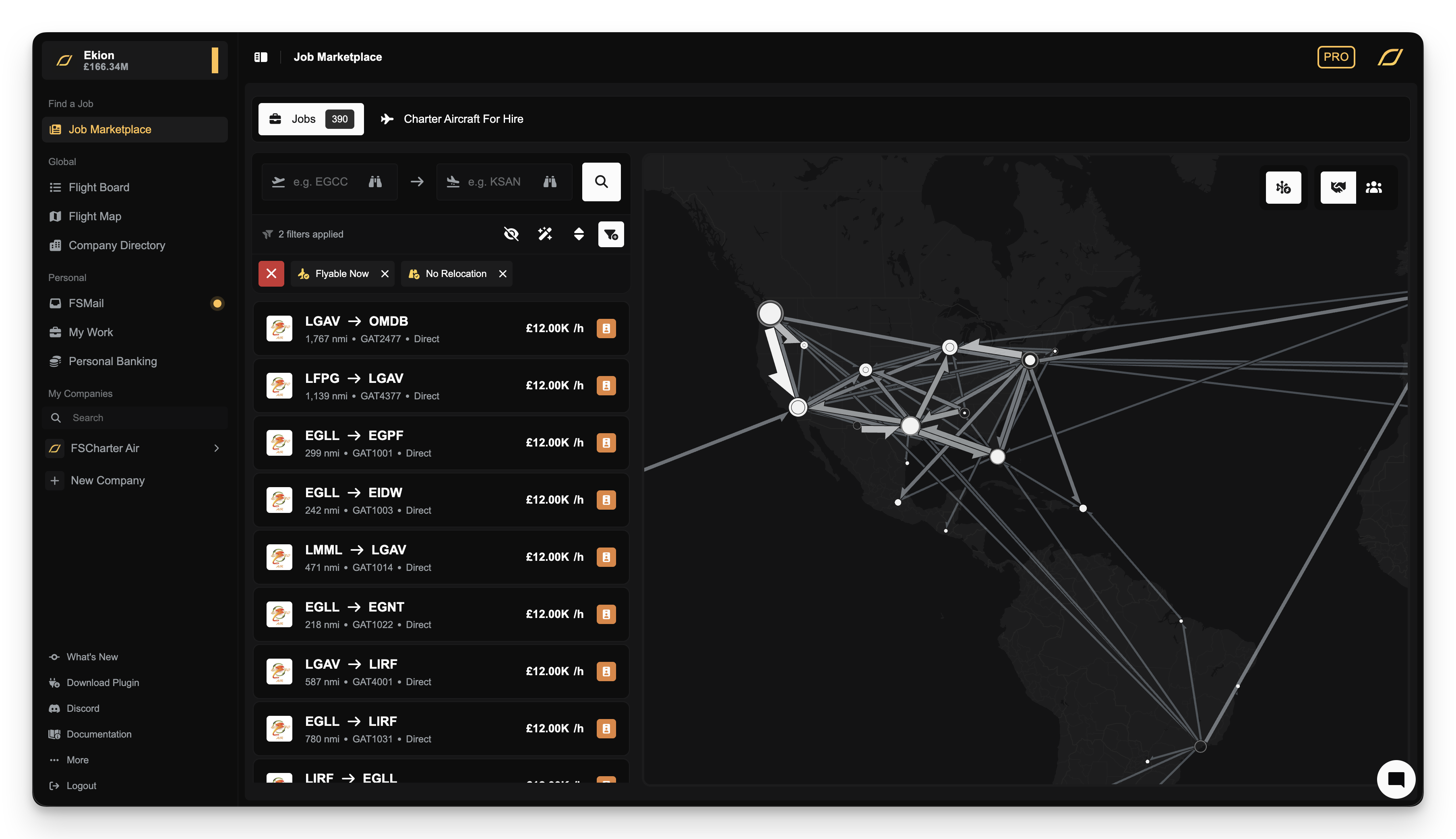The width and height of the screenshot is (1456, 839).
Task: Select the people group map mode
Action: pos(1373,187)
